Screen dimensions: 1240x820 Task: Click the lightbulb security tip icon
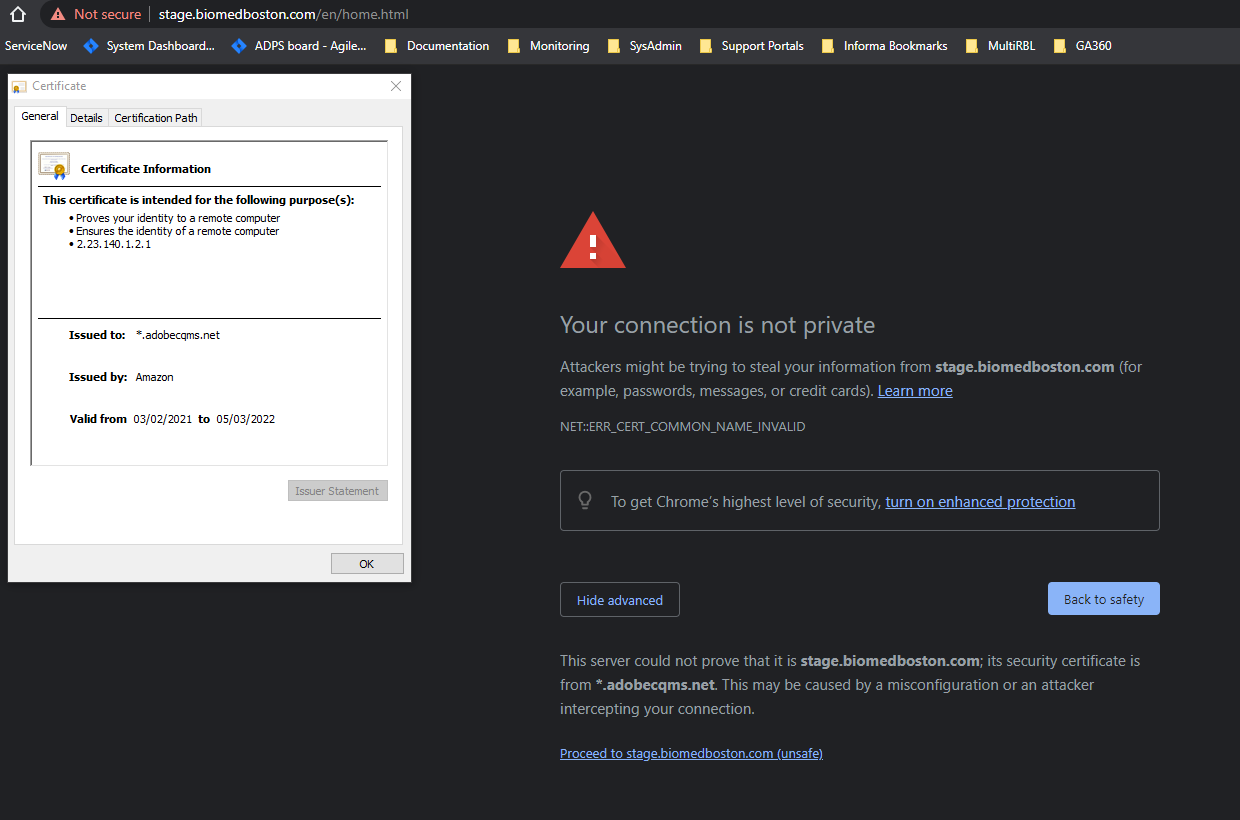586,501
